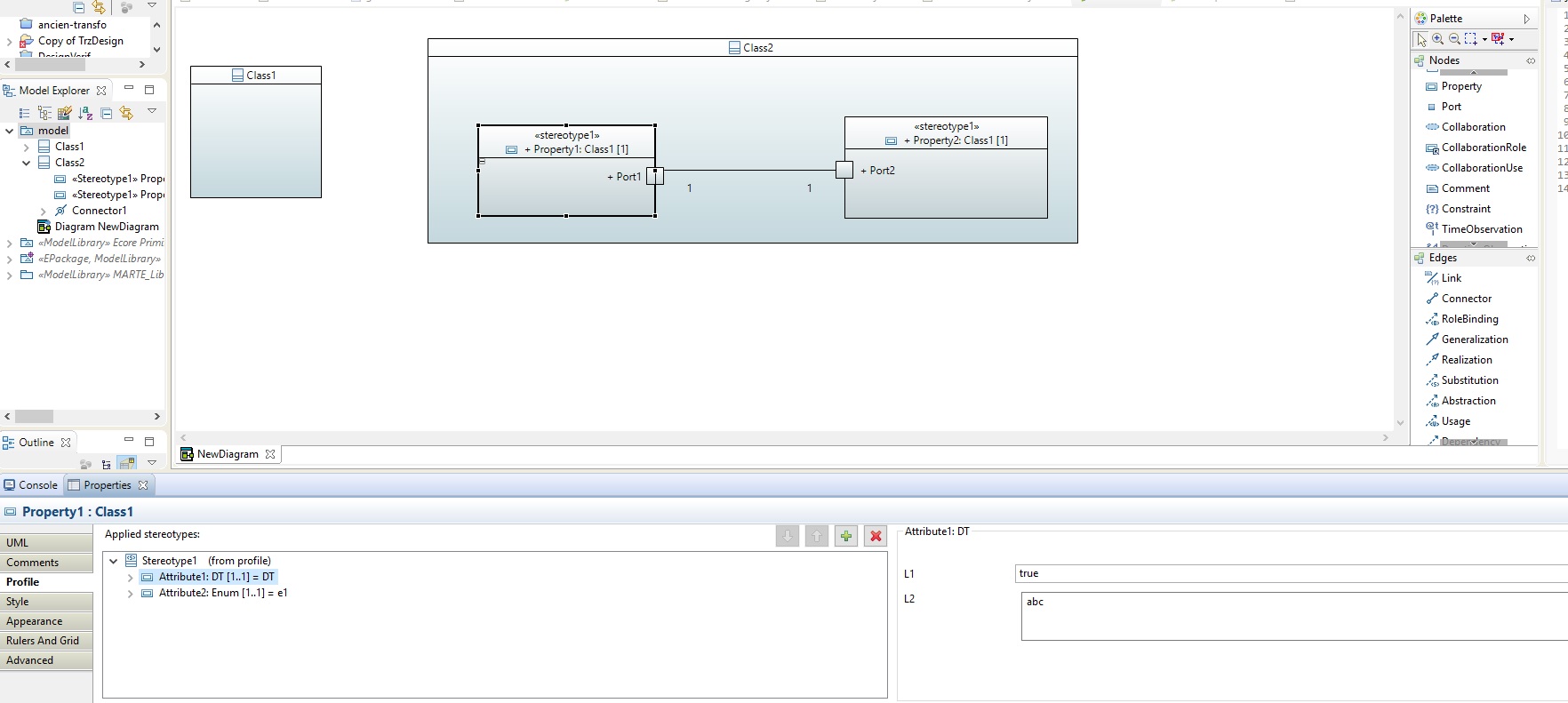The height and width of the screenshot is (703, 1568).
Task: Switch to the Console tab
Action: click(x=31, y=485)
